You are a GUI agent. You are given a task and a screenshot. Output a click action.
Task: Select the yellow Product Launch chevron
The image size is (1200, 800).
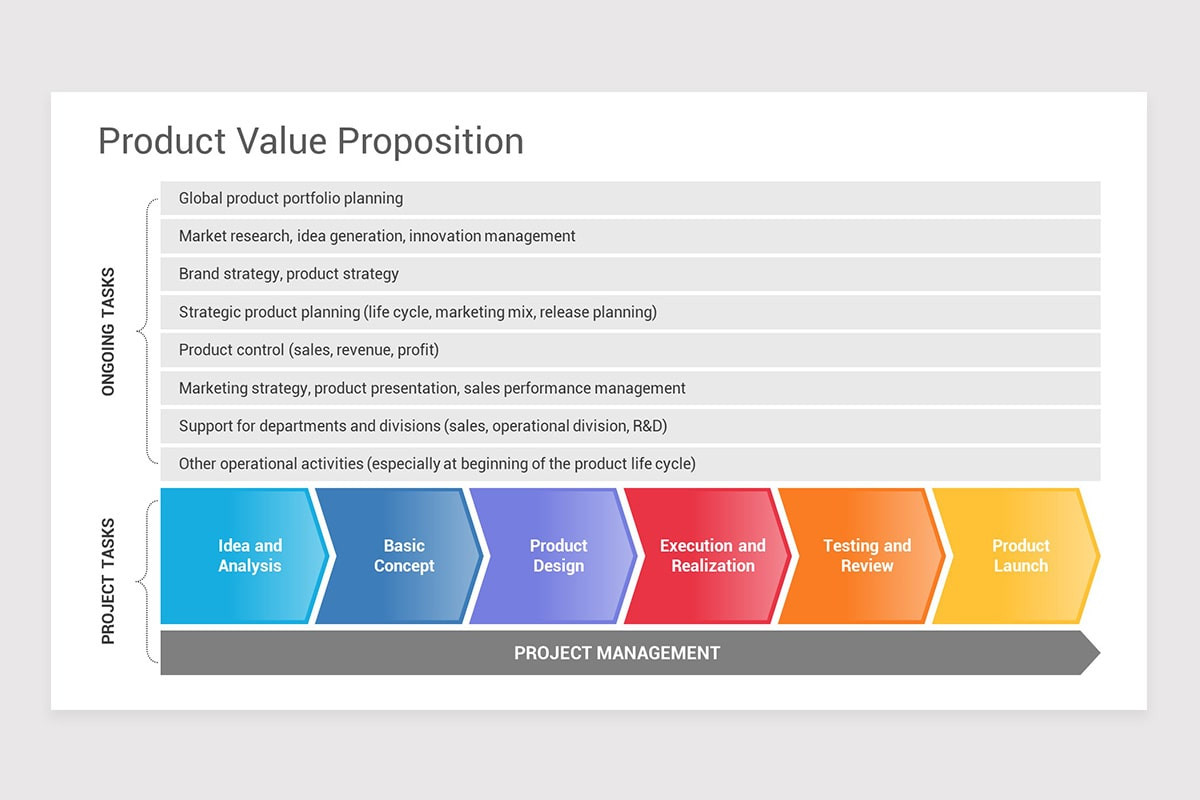[1015, 556]
